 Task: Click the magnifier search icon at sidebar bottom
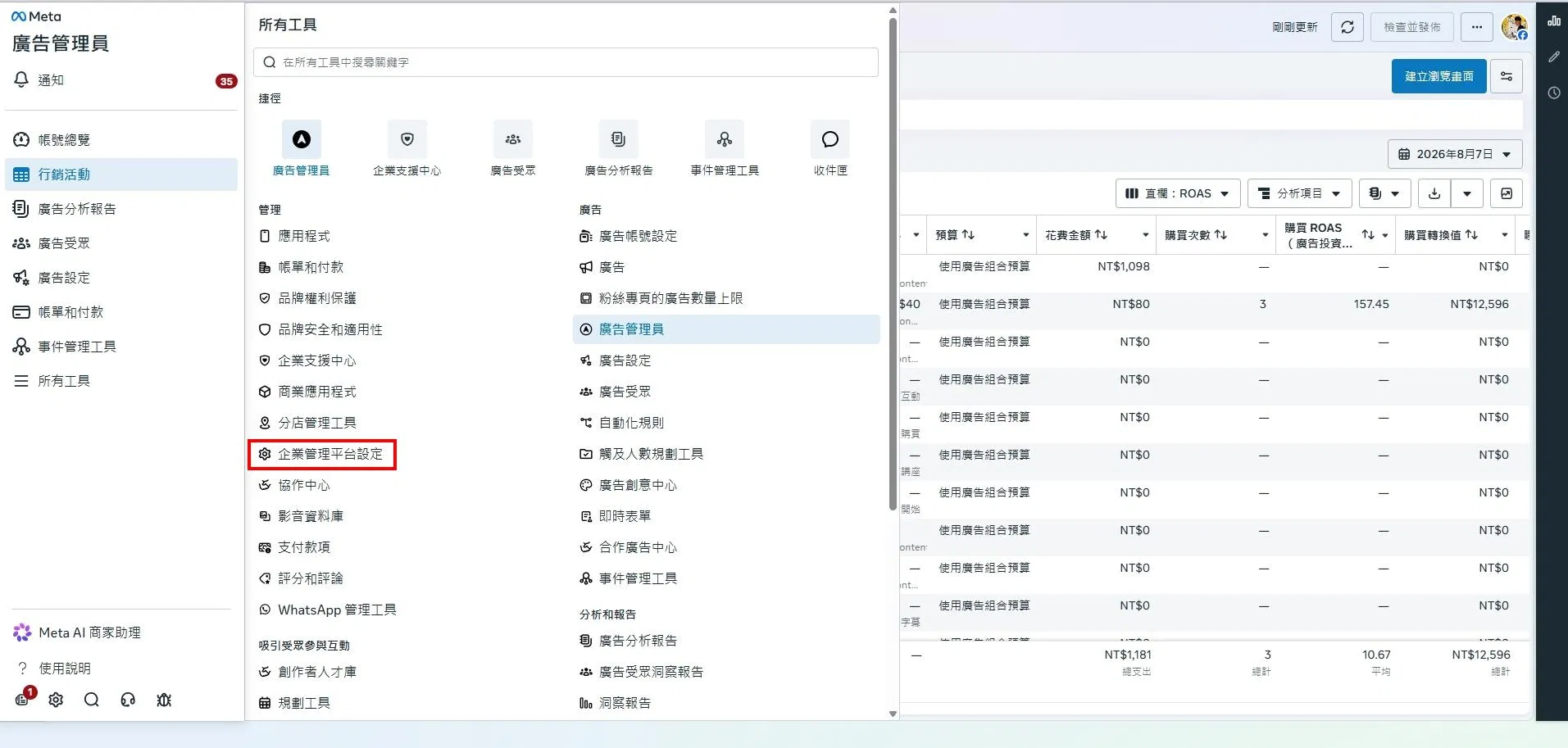click(92, 700)
